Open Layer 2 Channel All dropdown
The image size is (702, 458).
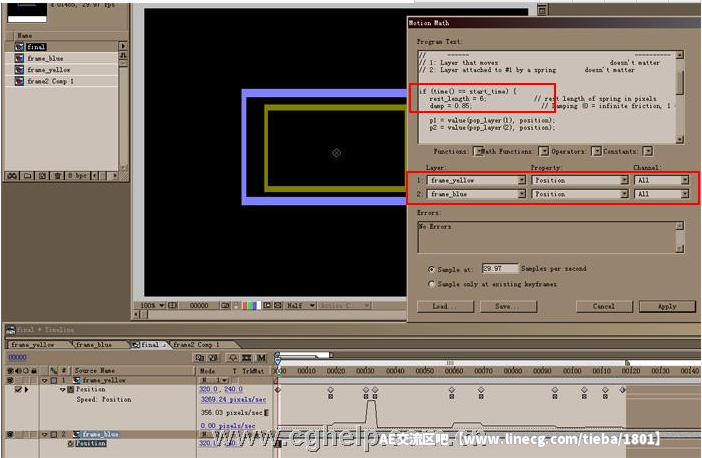pyautogui.click(x=661, y=194)
